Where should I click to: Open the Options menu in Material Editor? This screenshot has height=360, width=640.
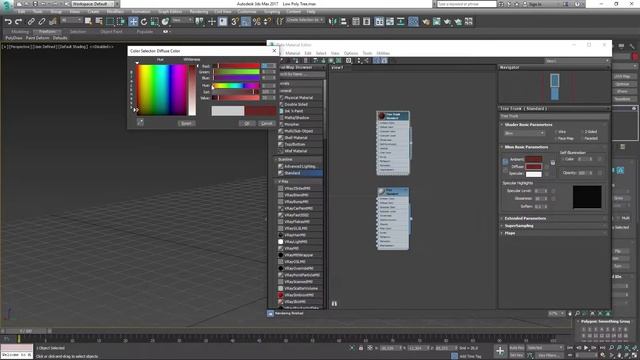(x=351, y=53)
